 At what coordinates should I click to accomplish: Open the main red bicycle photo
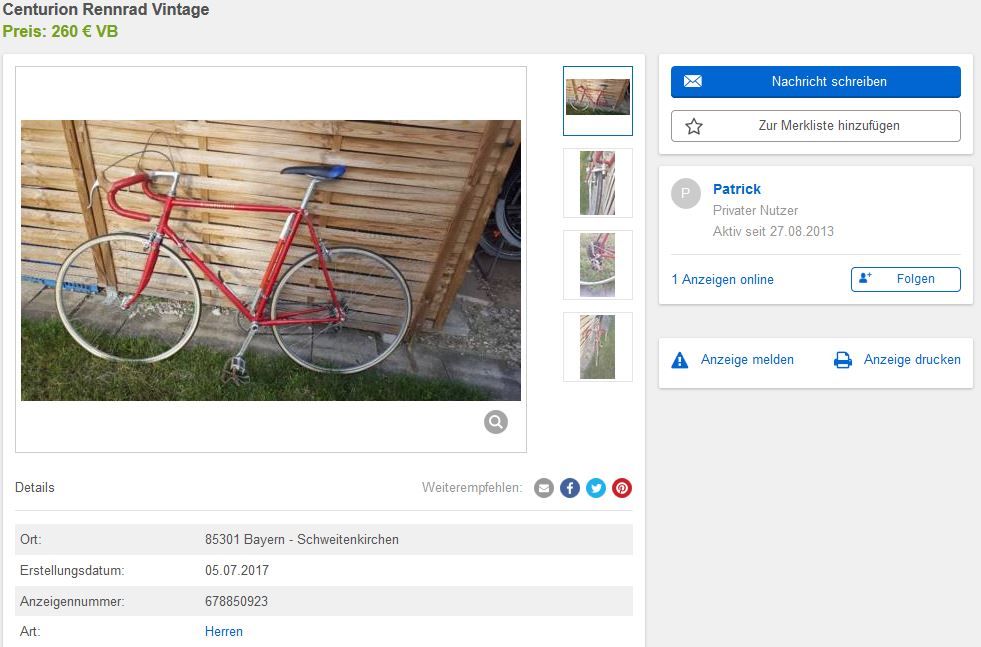click(x=271, y=260)
